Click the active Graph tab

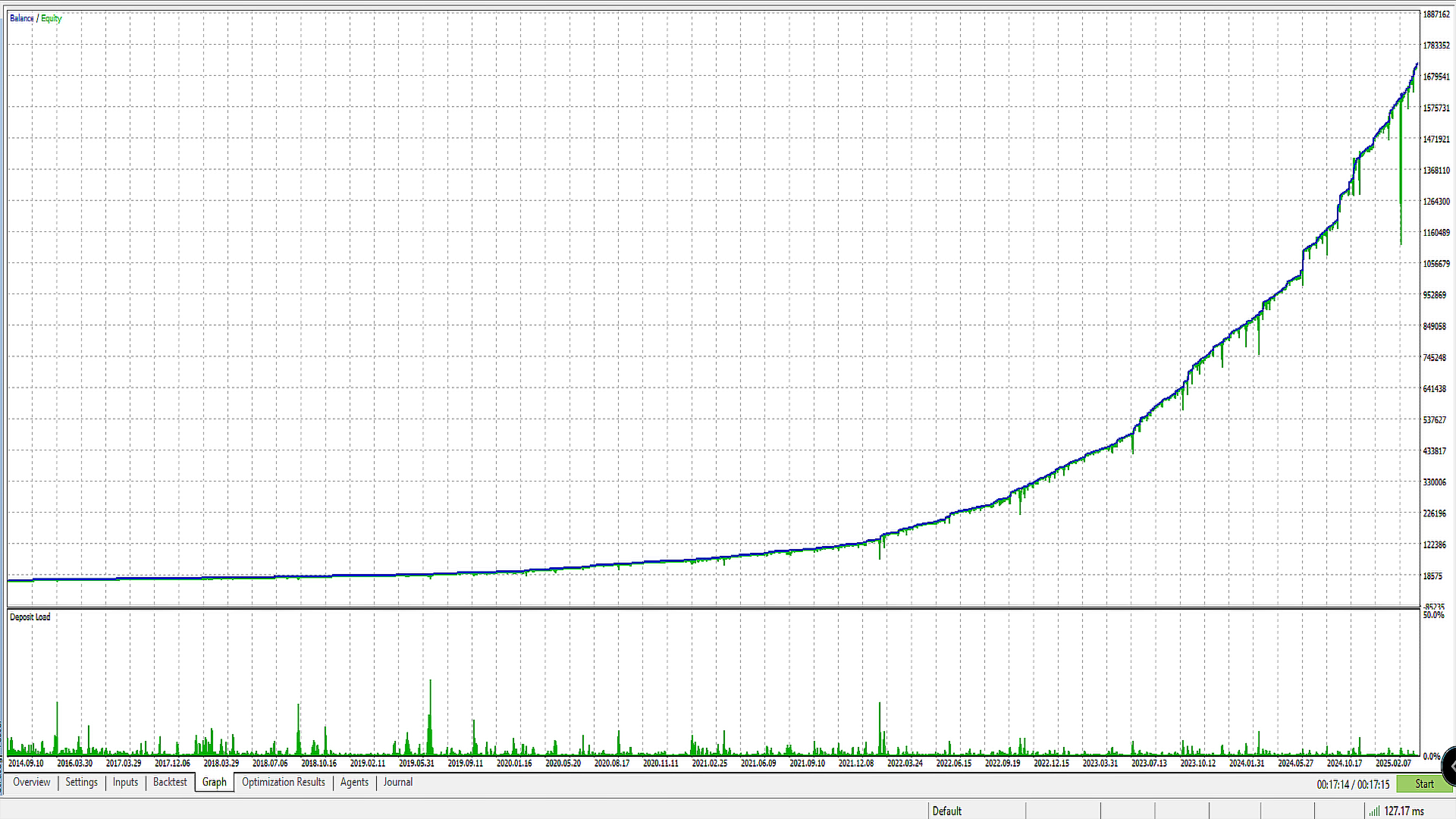(214, 782)
